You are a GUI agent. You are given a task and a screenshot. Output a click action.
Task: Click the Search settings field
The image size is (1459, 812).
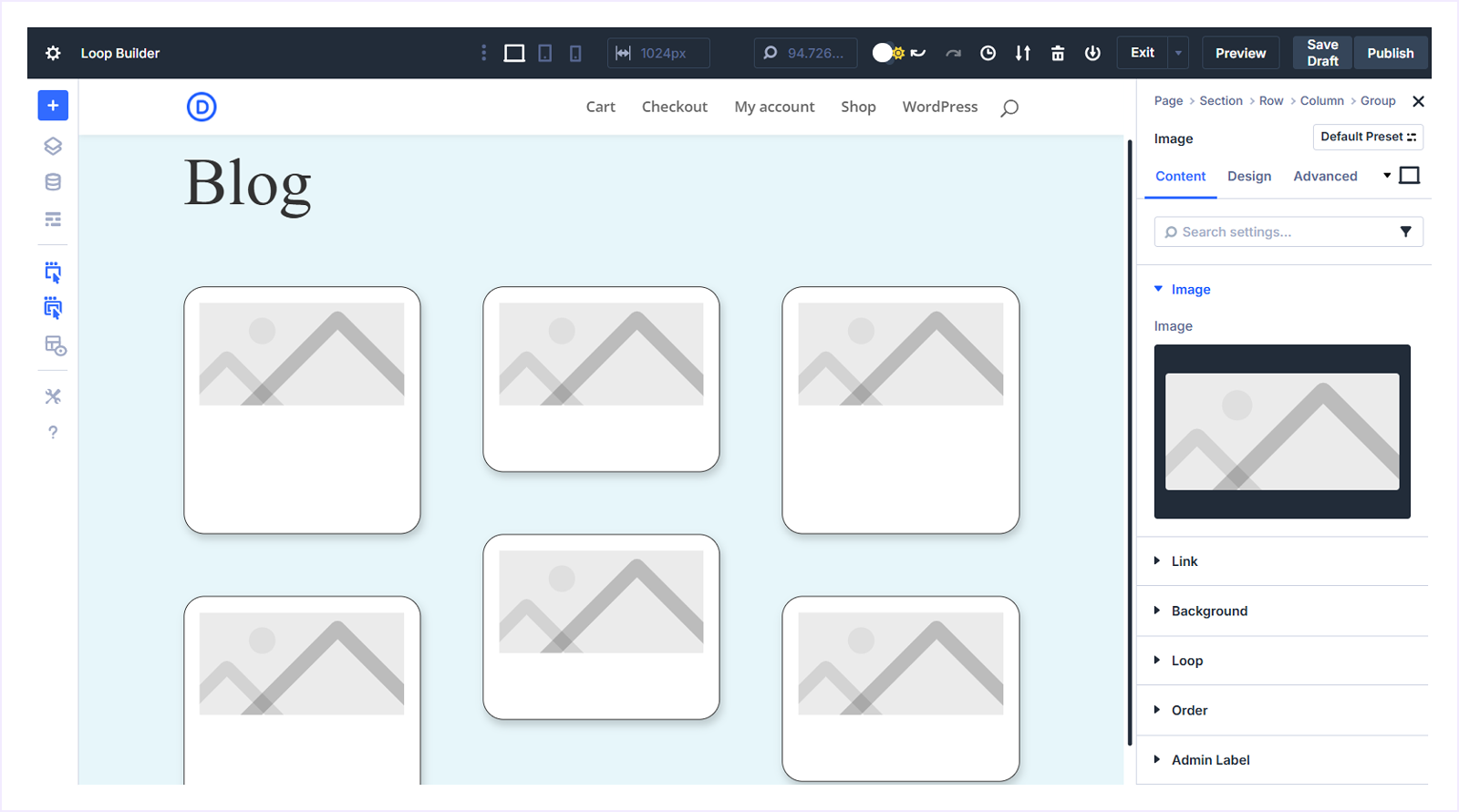[x=1288, y=231]
